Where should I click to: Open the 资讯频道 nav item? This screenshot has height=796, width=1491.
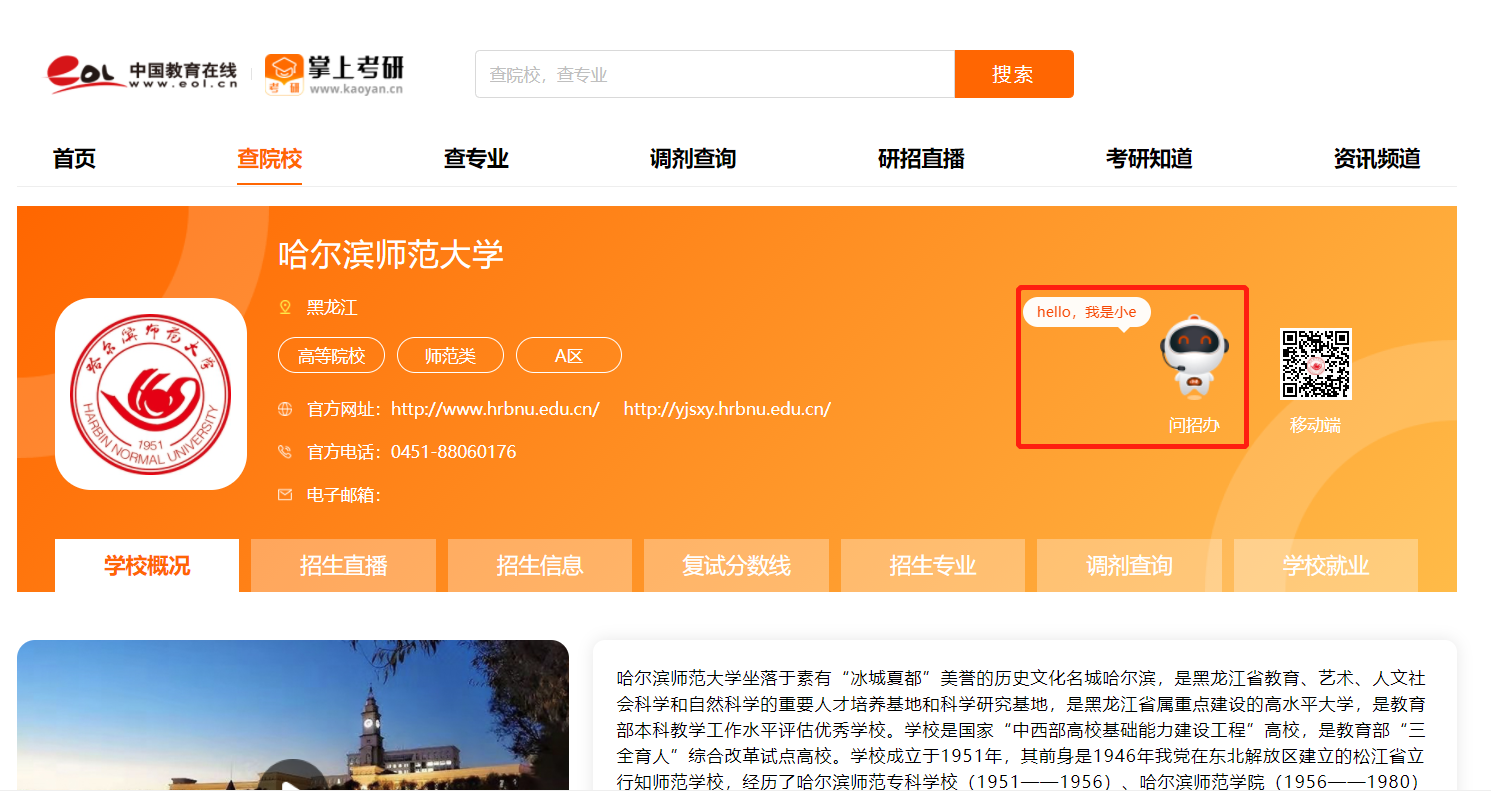click(x=1377, y=158)
